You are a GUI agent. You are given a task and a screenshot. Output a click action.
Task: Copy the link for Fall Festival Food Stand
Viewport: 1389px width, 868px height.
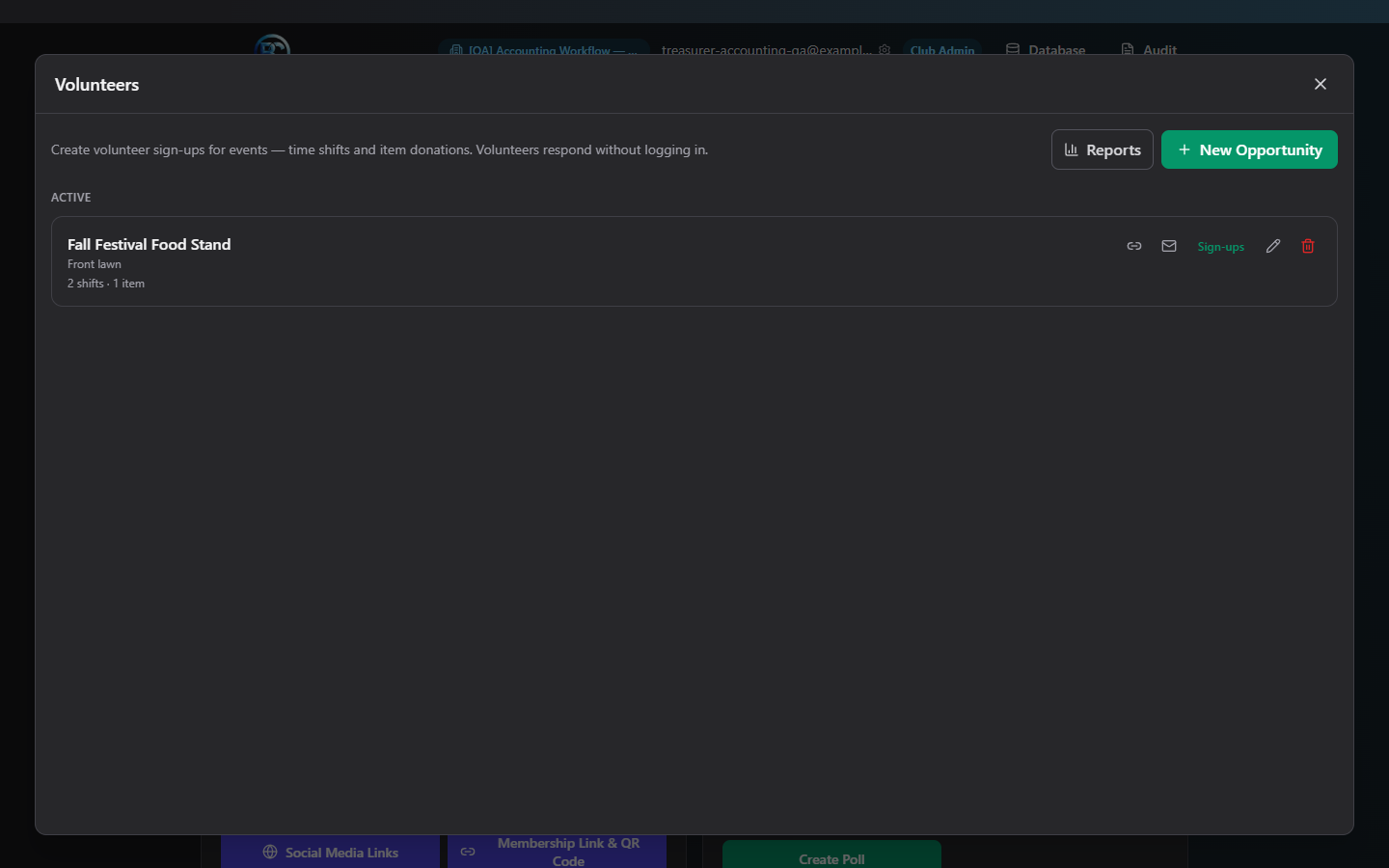[1134, 246]
